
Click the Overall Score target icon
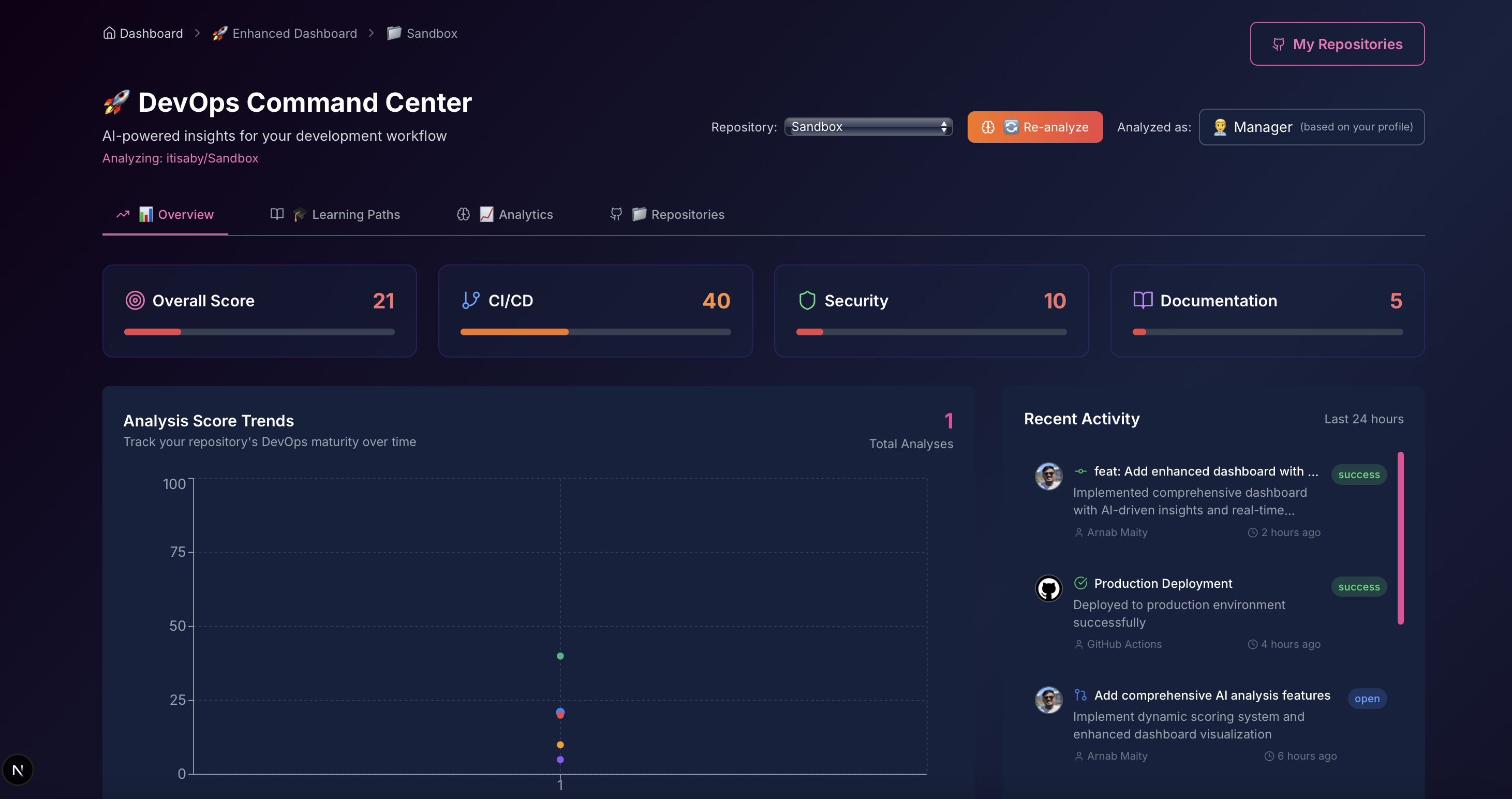pyautogui.click(x=135, y=301)
